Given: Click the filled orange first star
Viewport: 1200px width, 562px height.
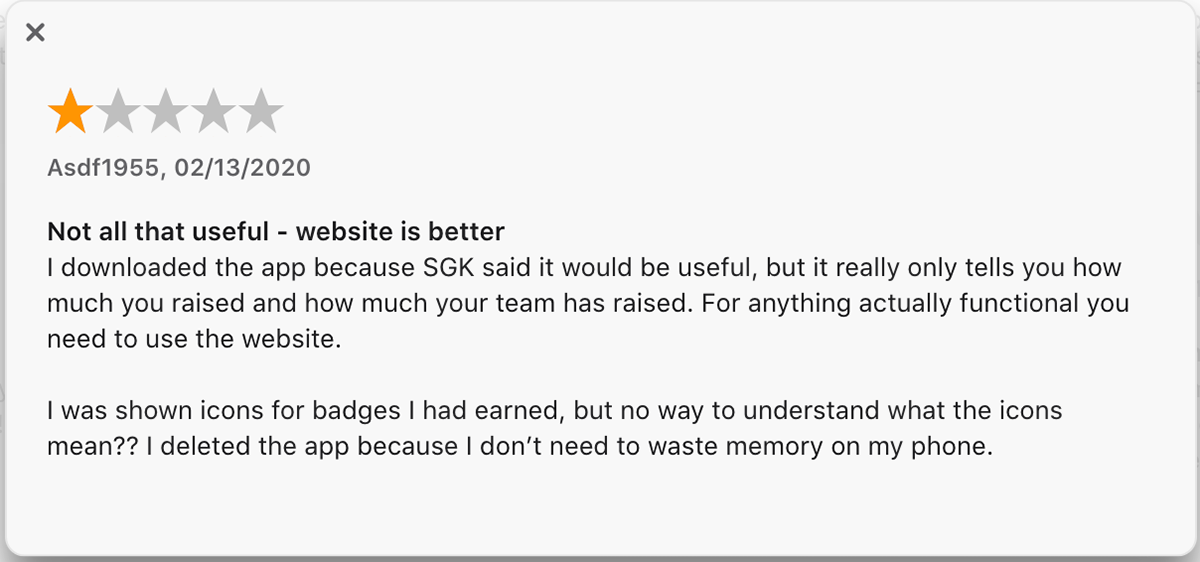Looking at the screenshot, I should point(70,111).
